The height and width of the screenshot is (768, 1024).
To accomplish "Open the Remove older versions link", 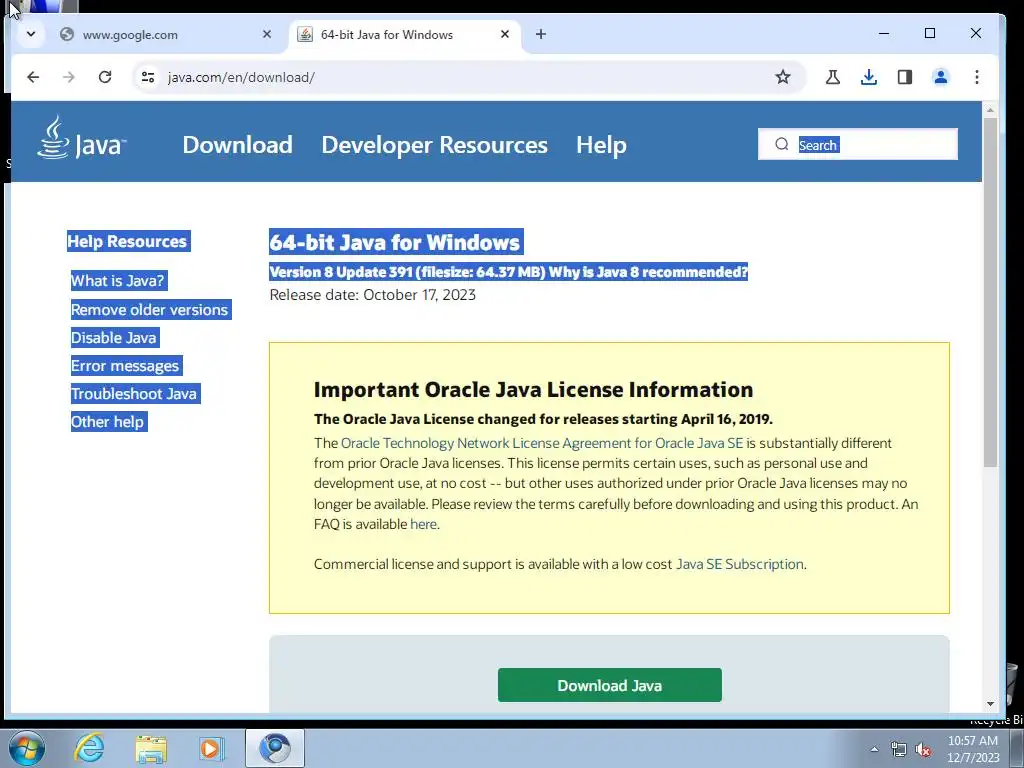I will click(x=150, y=310).
